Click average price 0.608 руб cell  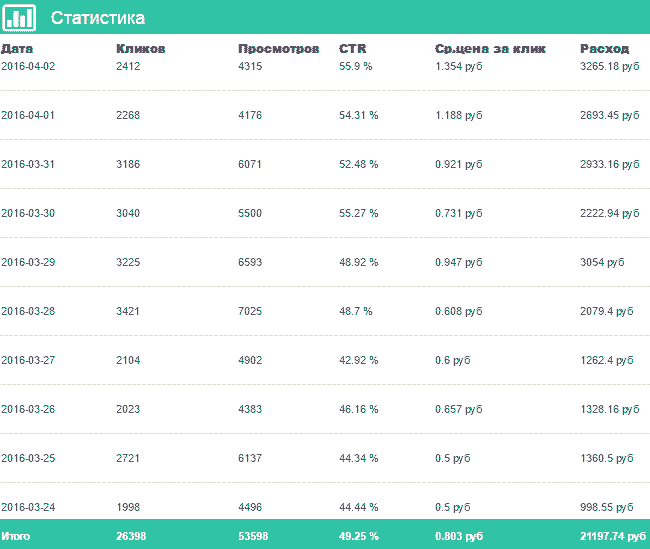click(458, 311)
